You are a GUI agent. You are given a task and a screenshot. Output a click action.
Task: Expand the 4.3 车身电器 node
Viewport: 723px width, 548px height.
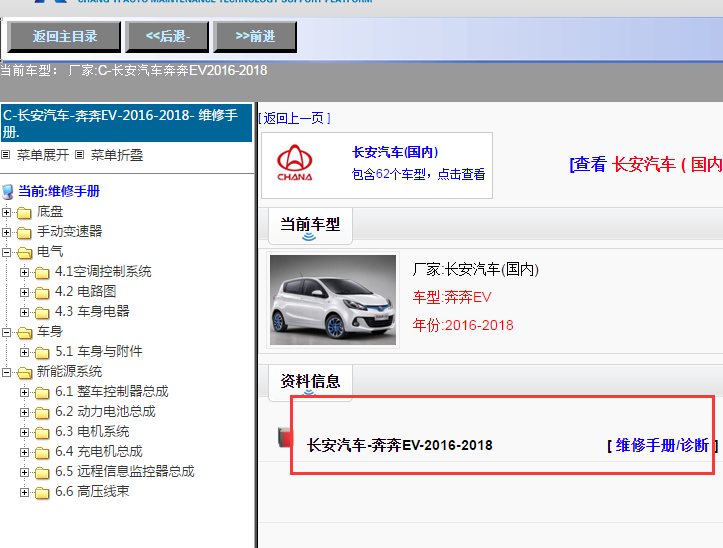coord(24,312)
